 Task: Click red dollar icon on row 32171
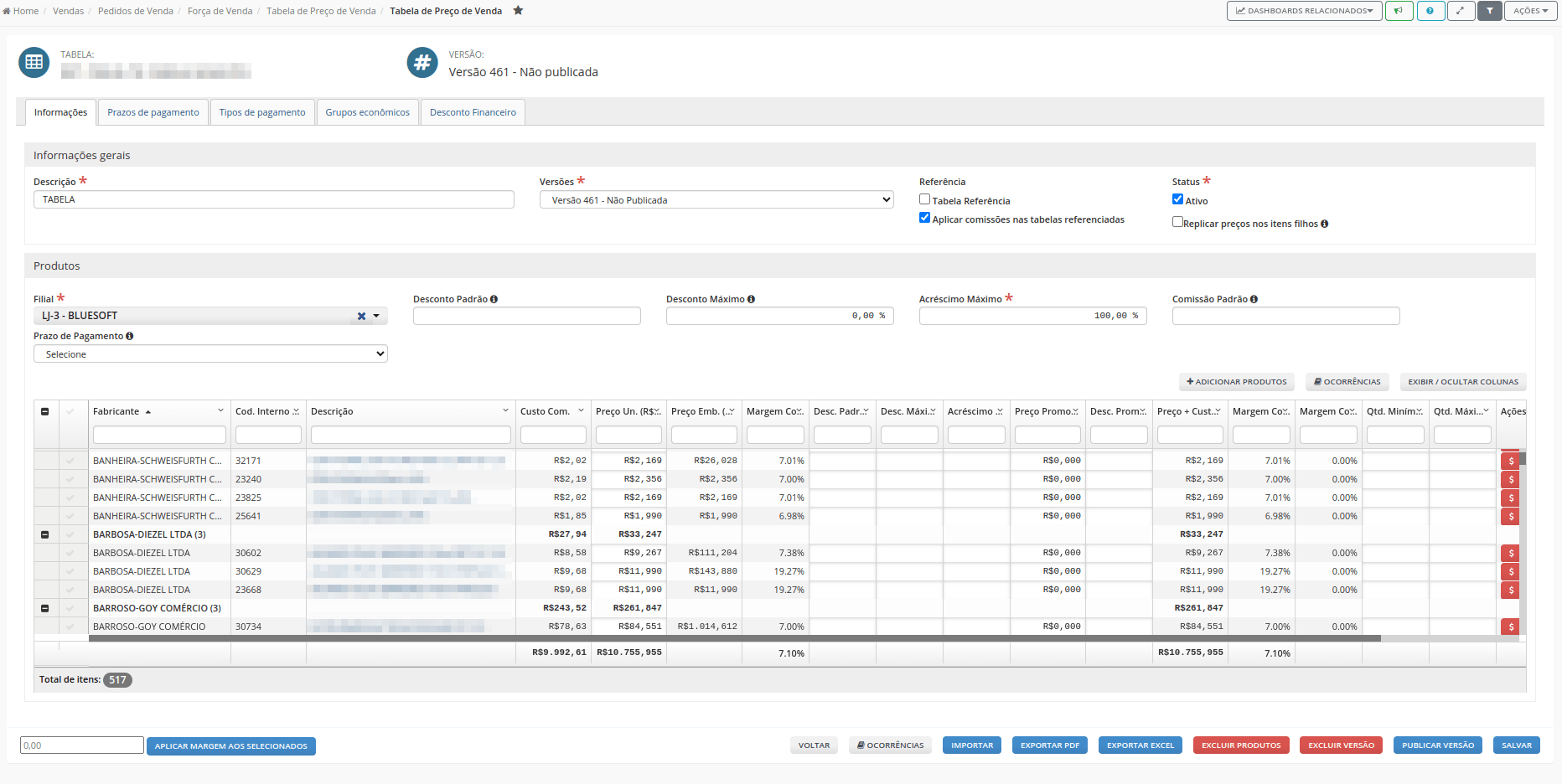[x=1511, y=461]
